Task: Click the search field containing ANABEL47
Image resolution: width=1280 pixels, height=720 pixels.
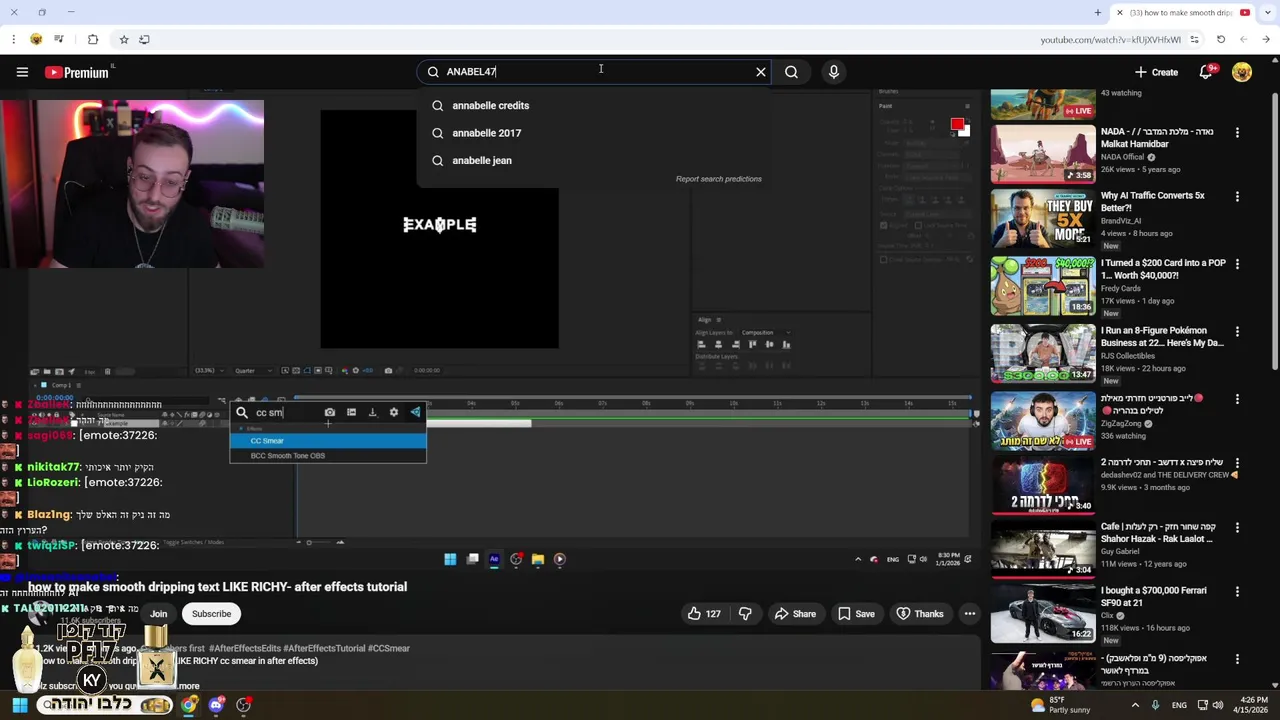Action: (594, 72)
